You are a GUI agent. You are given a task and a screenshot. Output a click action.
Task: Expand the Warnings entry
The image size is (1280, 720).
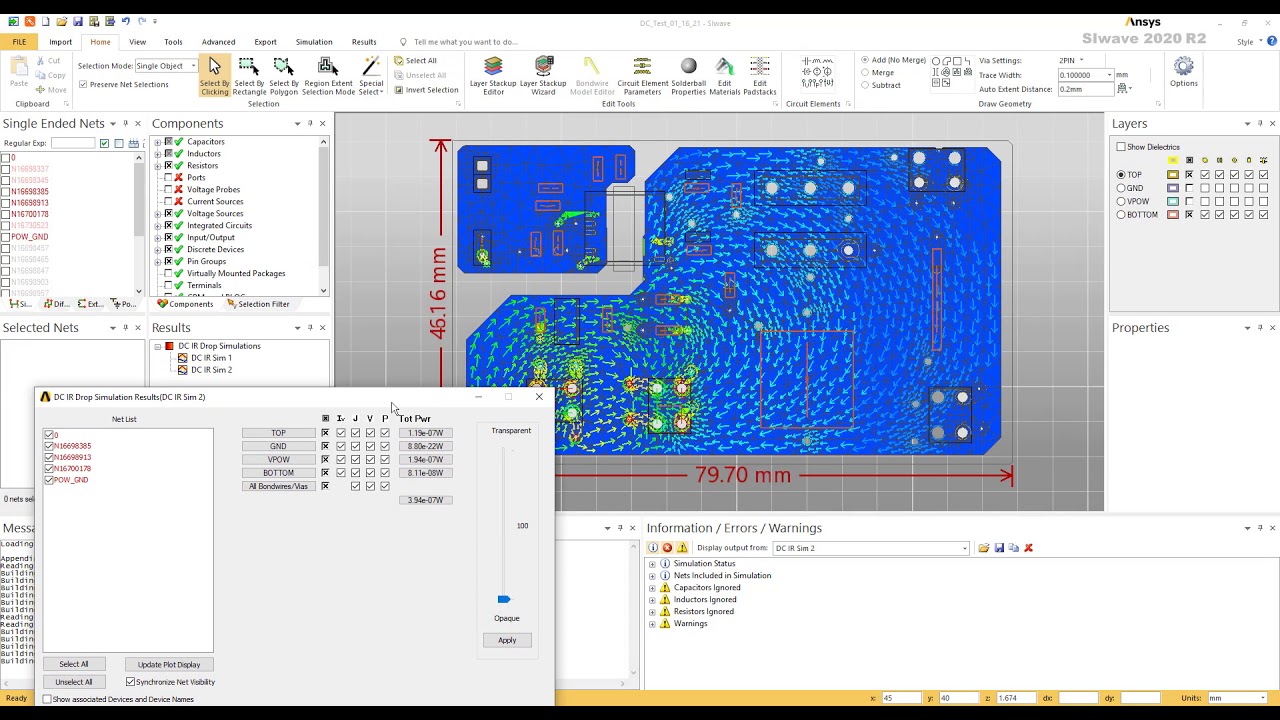(x=652, y=624)
